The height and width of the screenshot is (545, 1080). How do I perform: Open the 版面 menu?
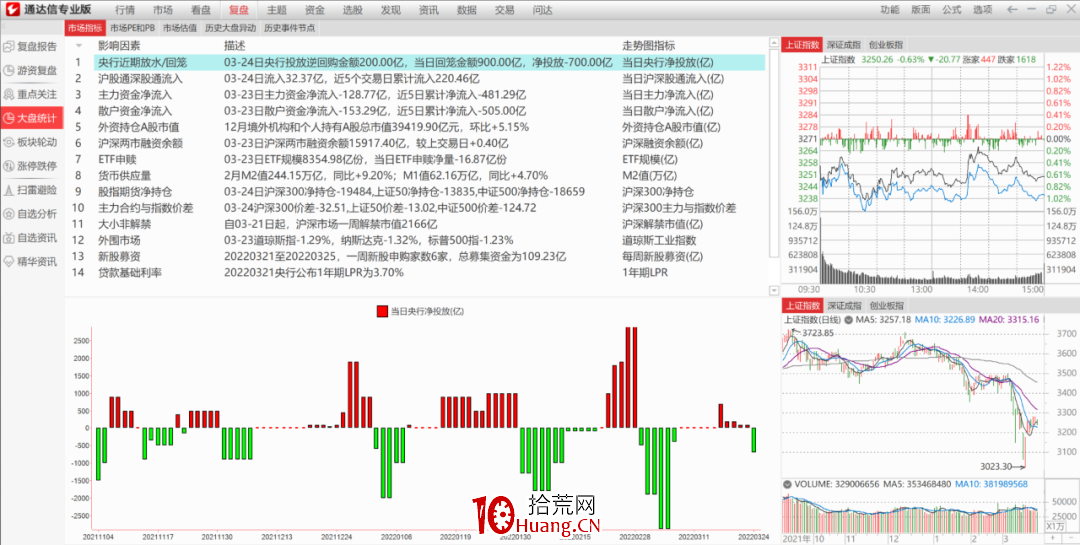[920, 10]
